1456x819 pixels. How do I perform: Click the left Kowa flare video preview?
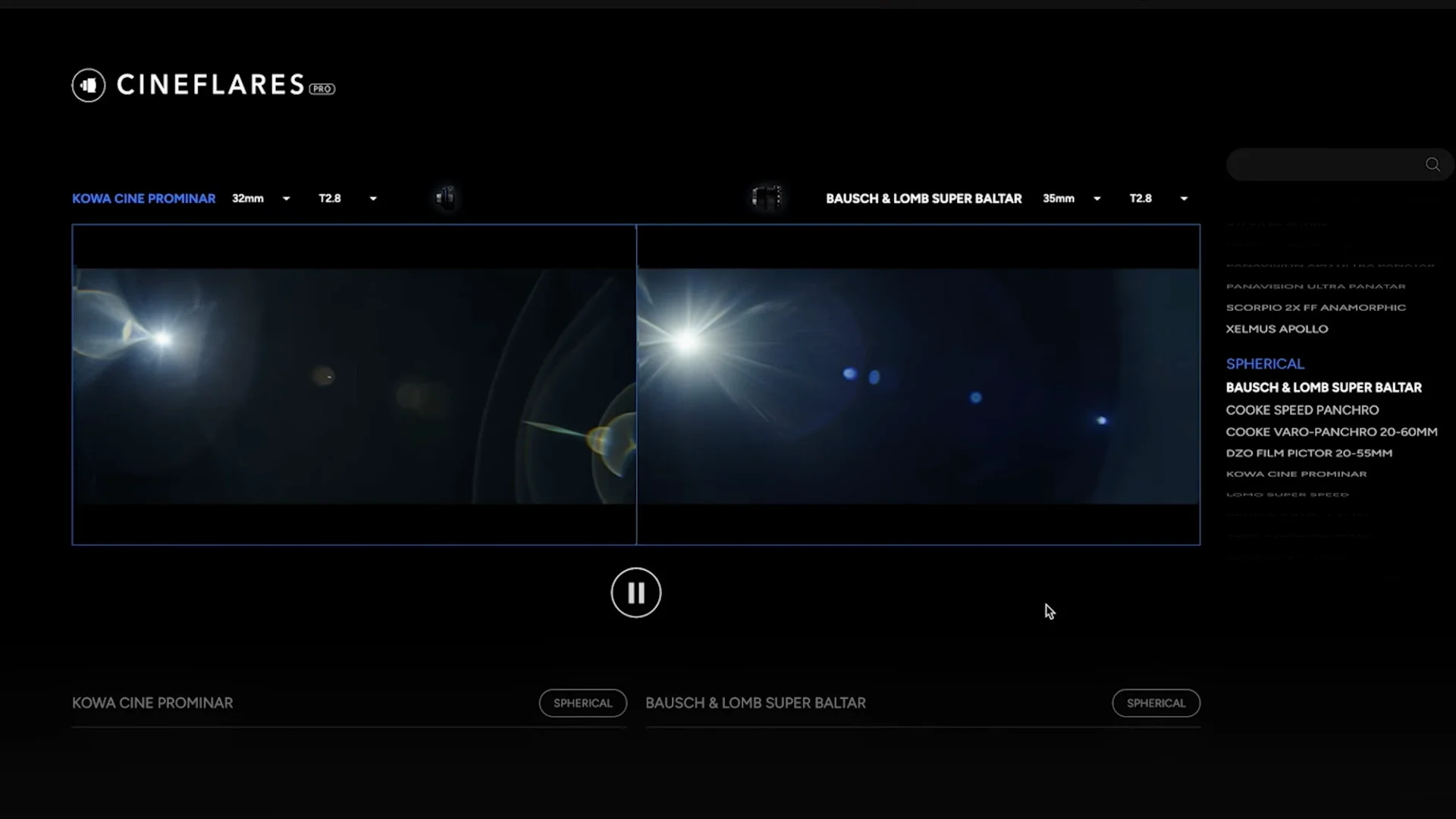(353, 383)
